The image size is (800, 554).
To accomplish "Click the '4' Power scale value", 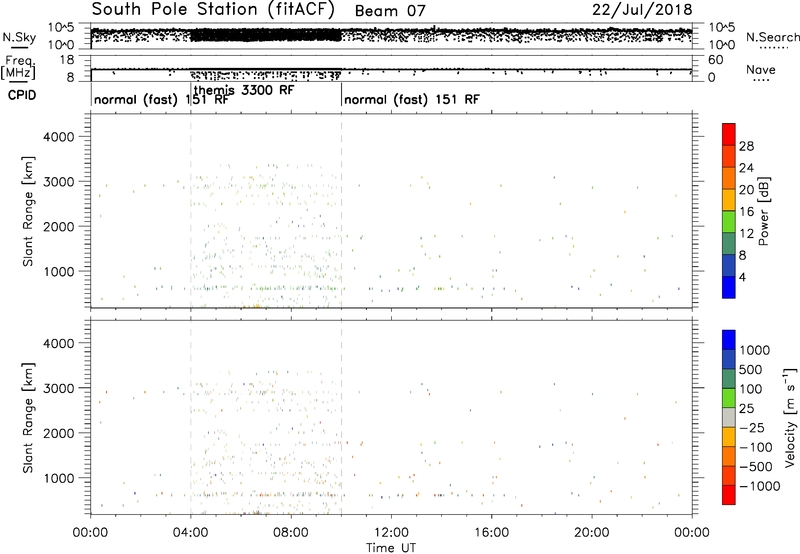I will pyautogui.click(x=742, y=277).
